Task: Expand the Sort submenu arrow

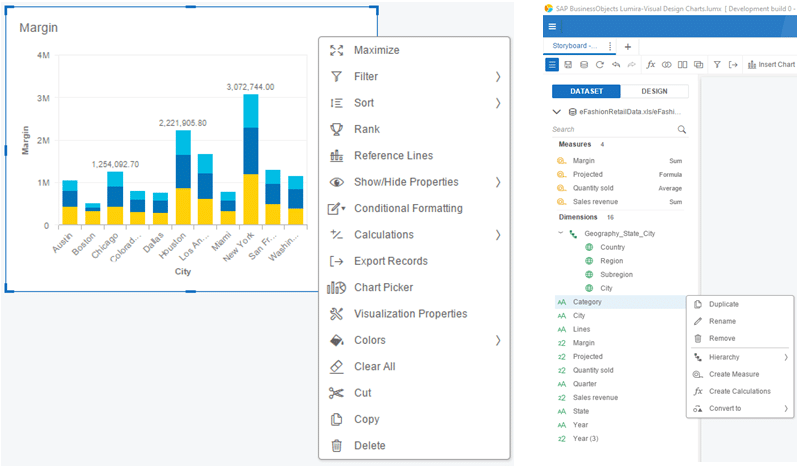Action: 498,103
